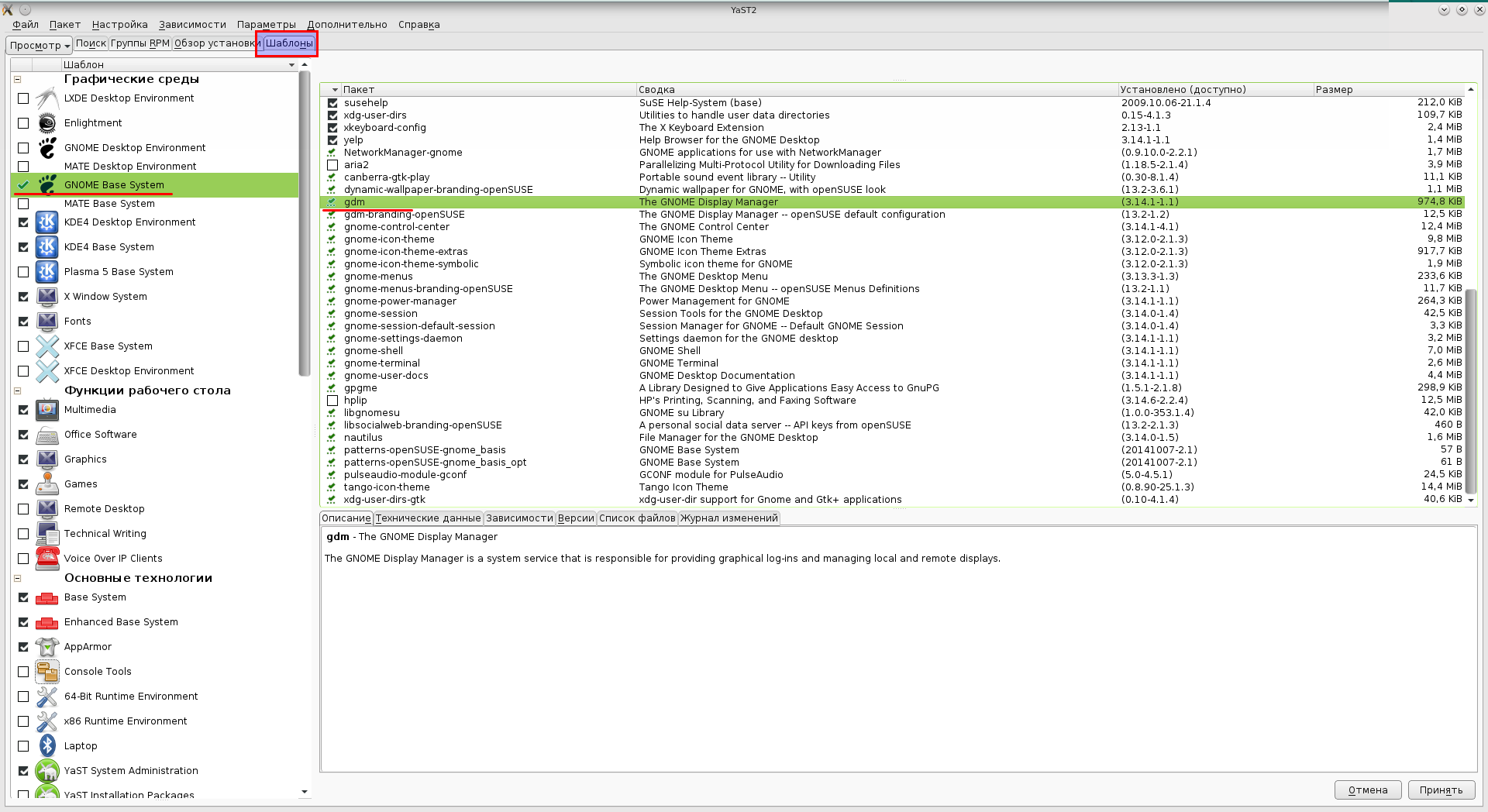This screenshot has width=1488, height=812.
Task: Toggle the Remote Desktop checkbox
Action: (x=23, y=509)
